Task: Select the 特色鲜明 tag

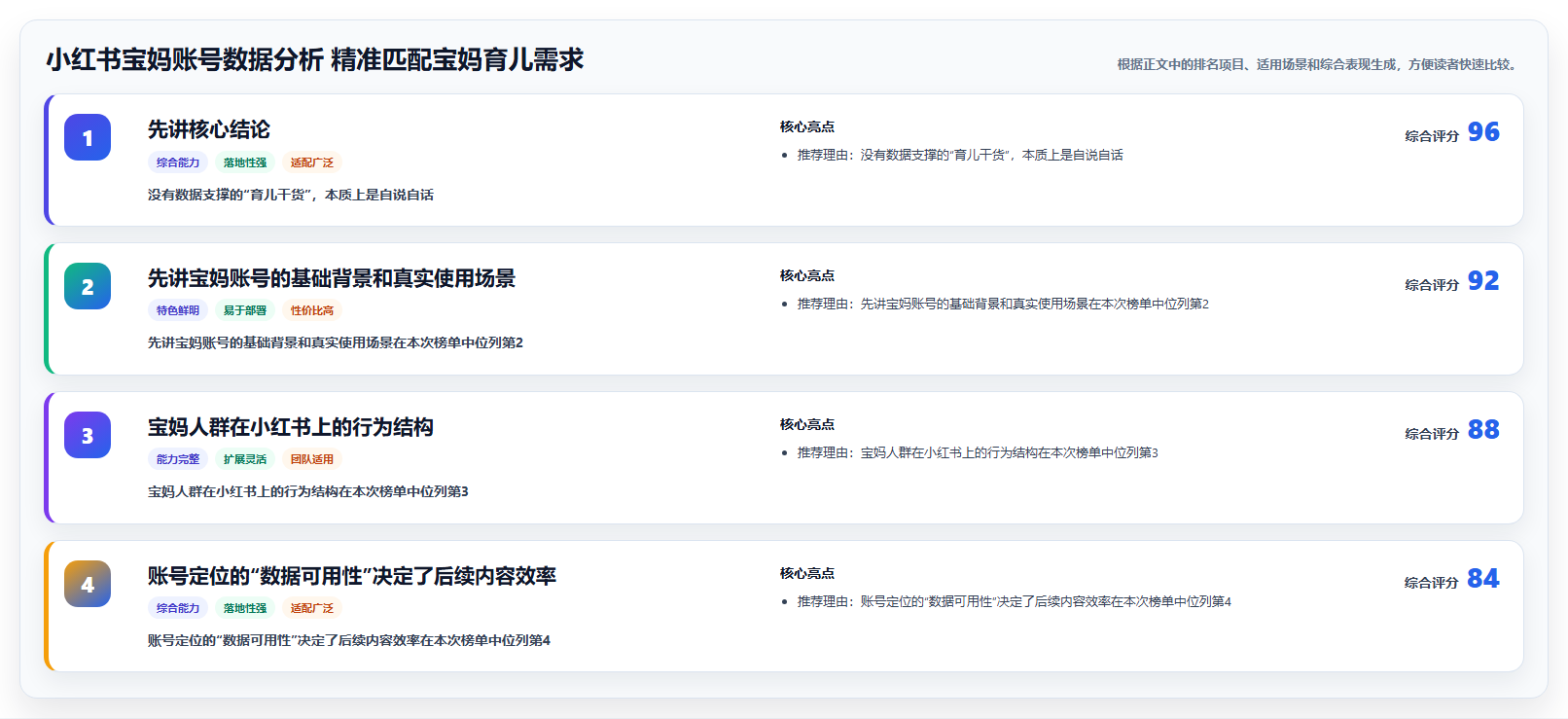Action: (x=178, y=310)
